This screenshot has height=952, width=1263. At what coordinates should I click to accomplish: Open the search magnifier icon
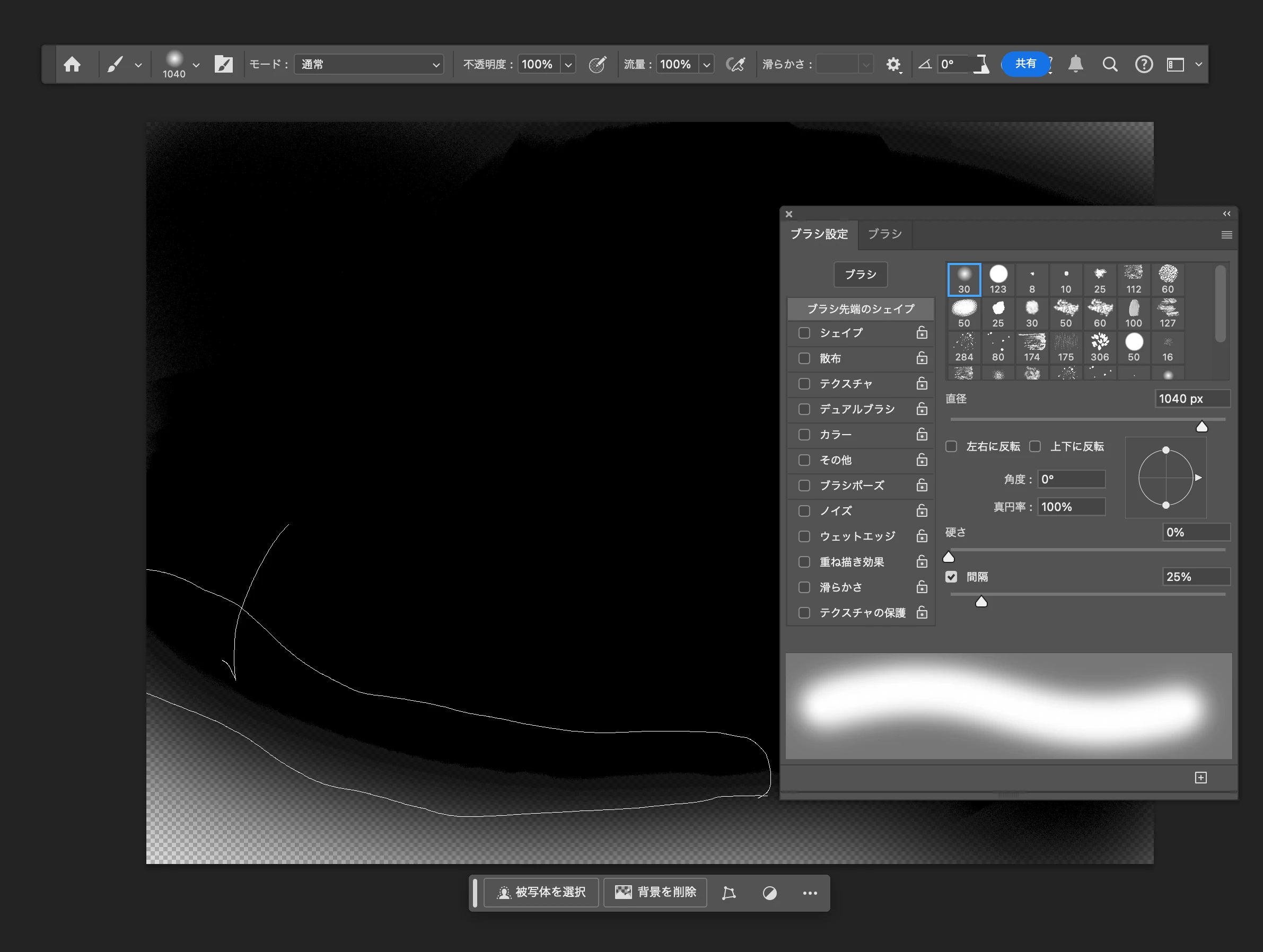[x=1109, y=65]
